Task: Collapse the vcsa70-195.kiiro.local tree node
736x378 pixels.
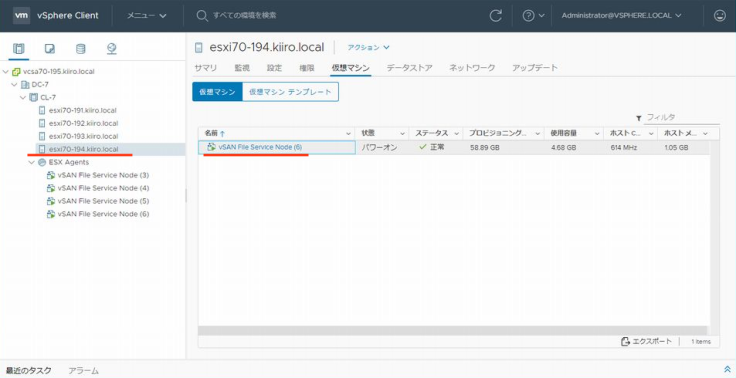Action: click(x=6, y=72)
